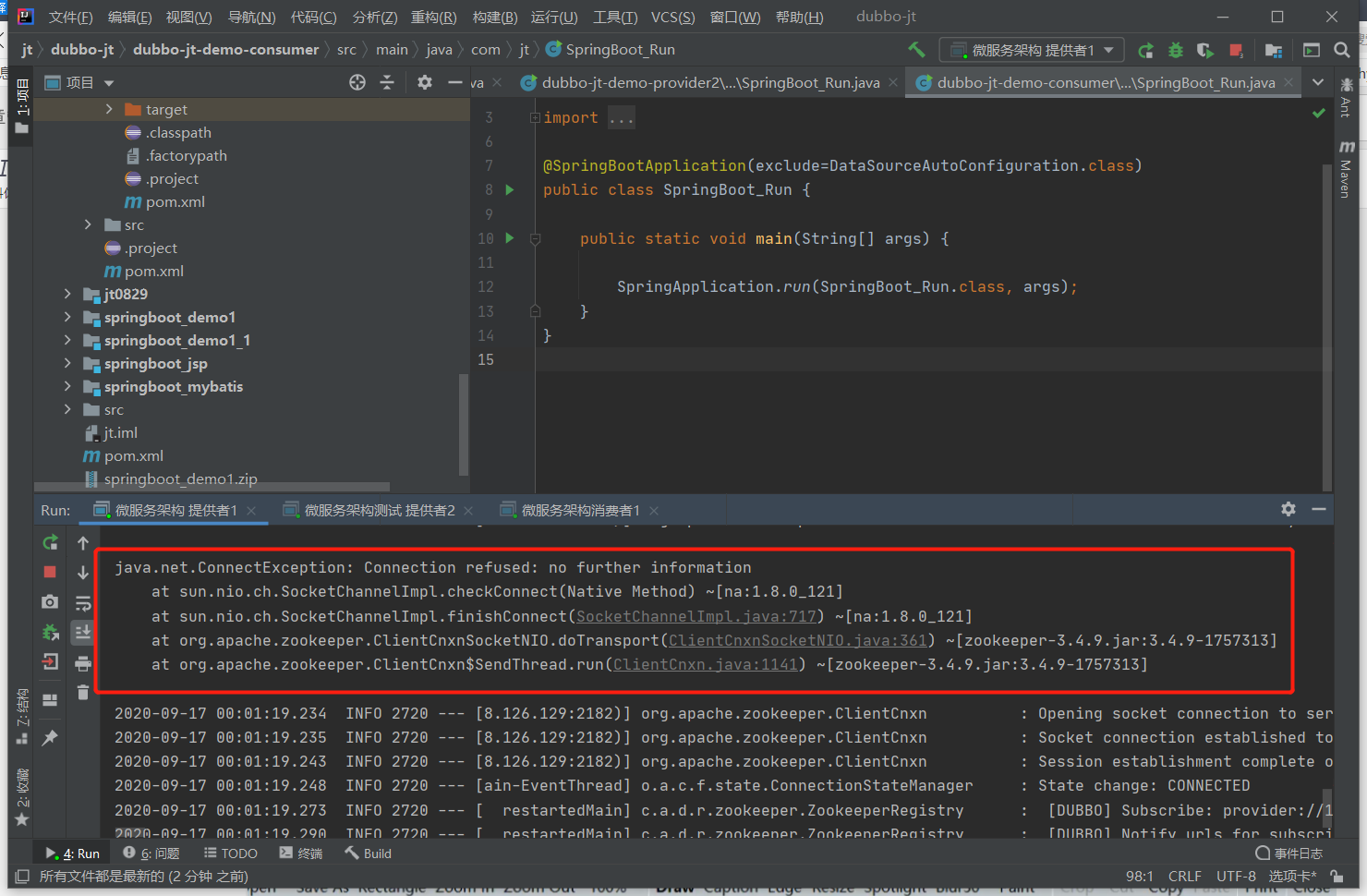The height and width of the screenshot is (896, 1367).
Task: Click the Down stack trace arrow
Action: point(83,573)
